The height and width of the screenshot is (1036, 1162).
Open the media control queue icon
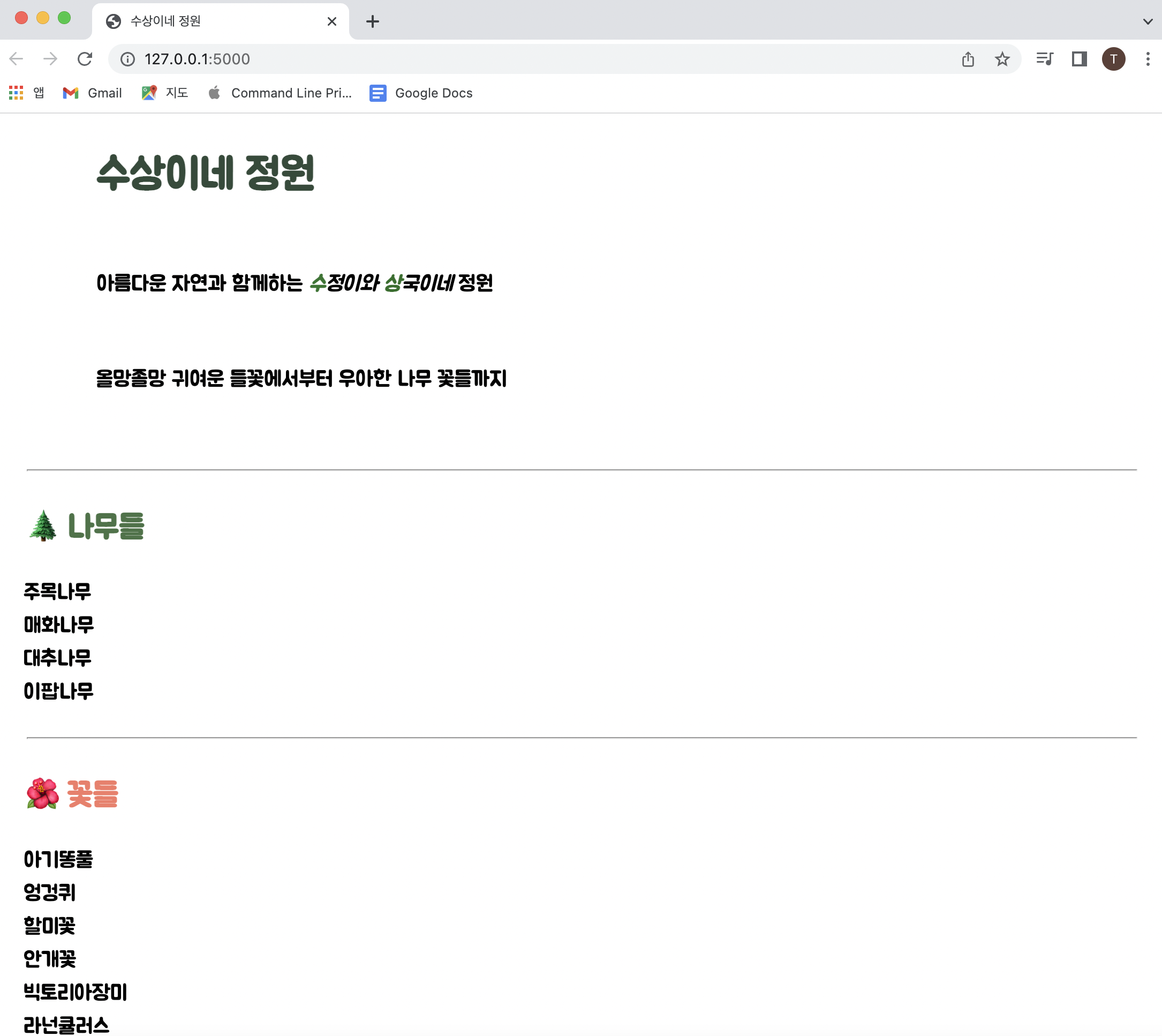[x=1044, y=58]
